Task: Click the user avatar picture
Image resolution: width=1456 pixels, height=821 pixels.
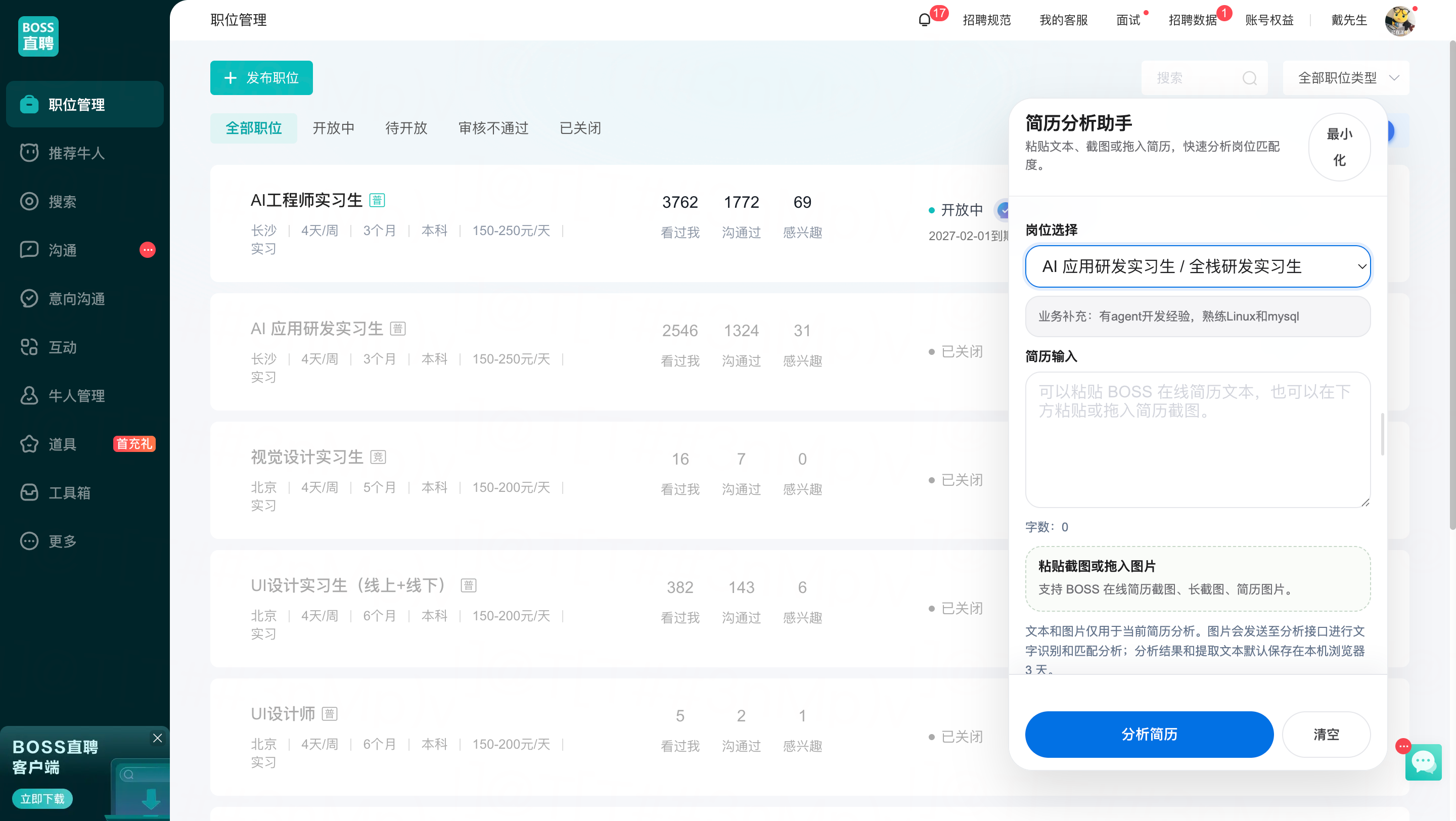Action: [1400, 21]
